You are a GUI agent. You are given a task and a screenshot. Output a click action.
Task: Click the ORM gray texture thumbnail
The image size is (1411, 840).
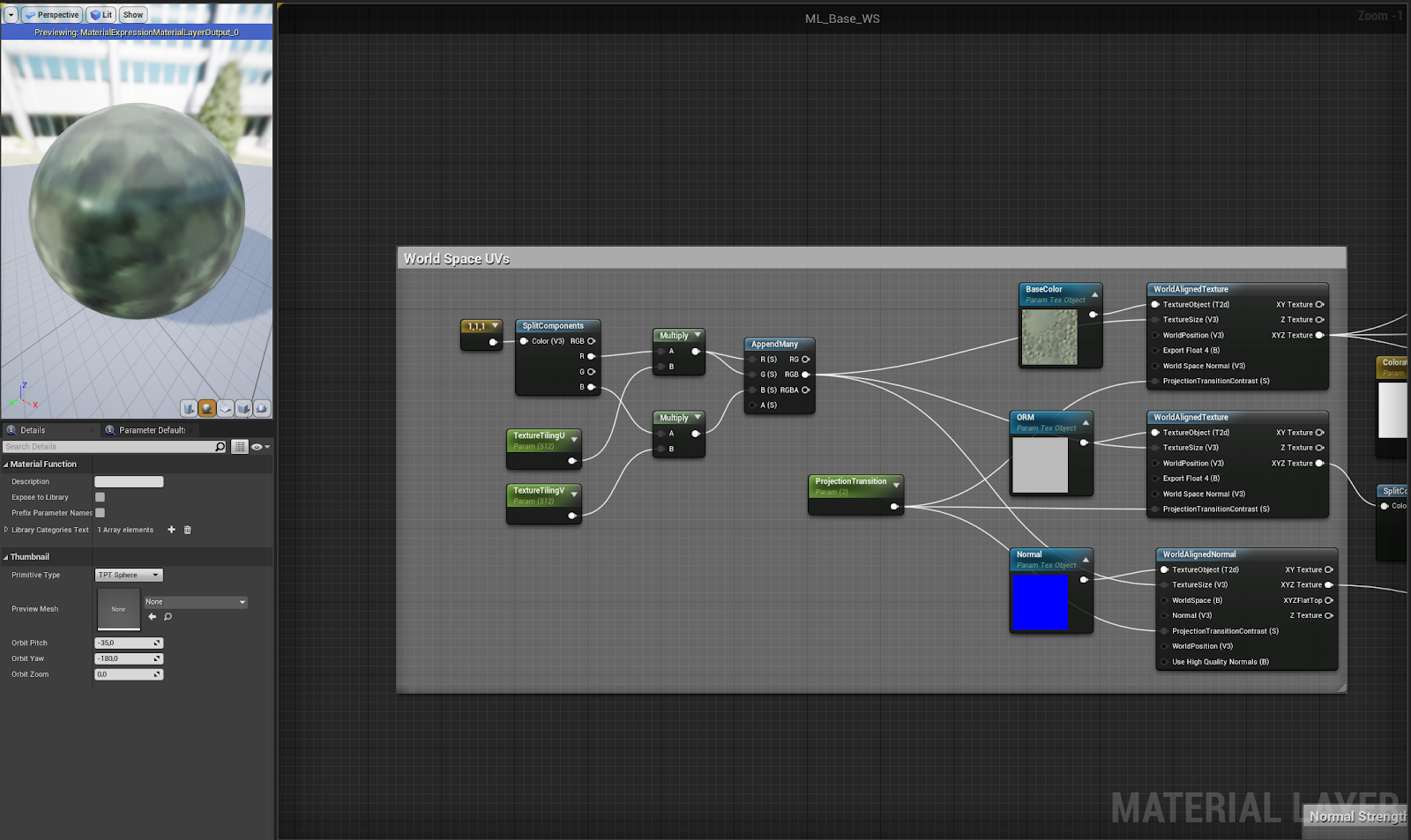click(1040, 465)
